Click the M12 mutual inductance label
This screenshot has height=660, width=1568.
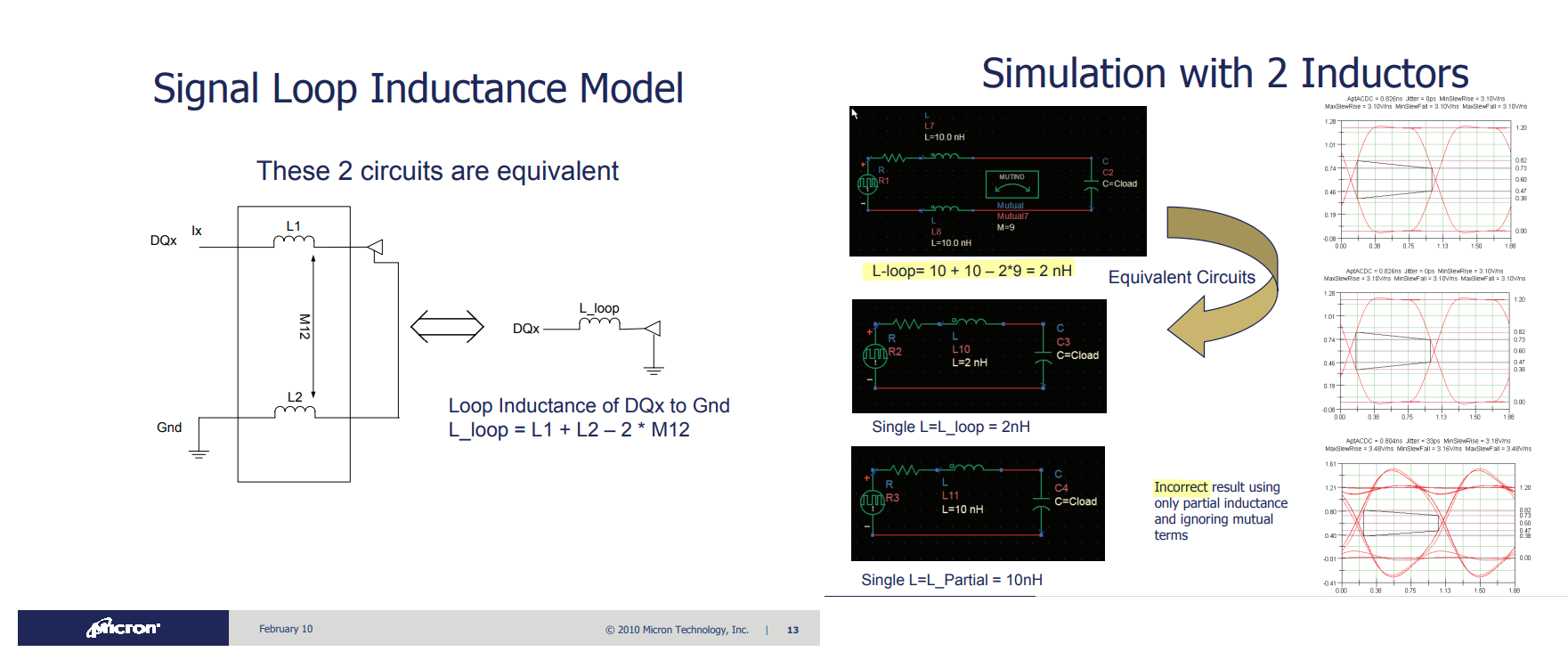pyautogui.click(x=305, y=326)
